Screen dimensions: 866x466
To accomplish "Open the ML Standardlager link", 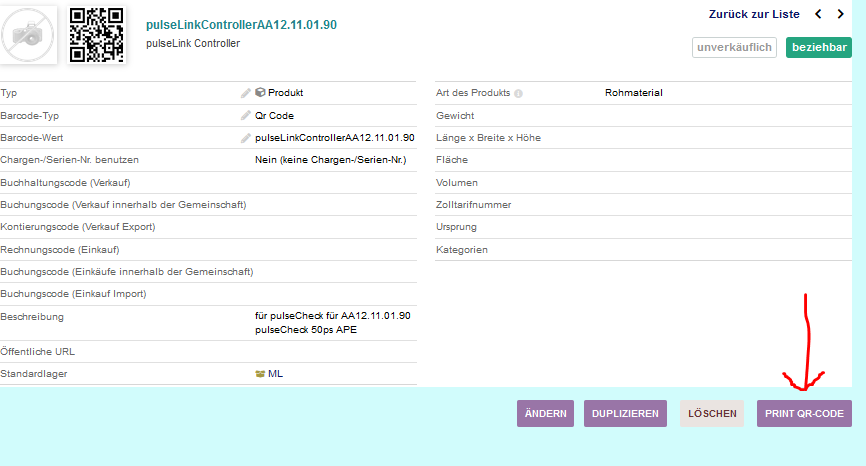I will tap(275, 374).
